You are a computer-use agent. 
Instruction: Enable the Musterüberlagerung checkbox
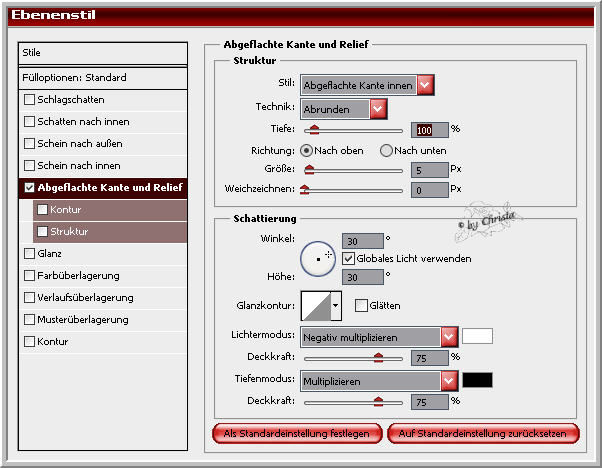[29, 319]
